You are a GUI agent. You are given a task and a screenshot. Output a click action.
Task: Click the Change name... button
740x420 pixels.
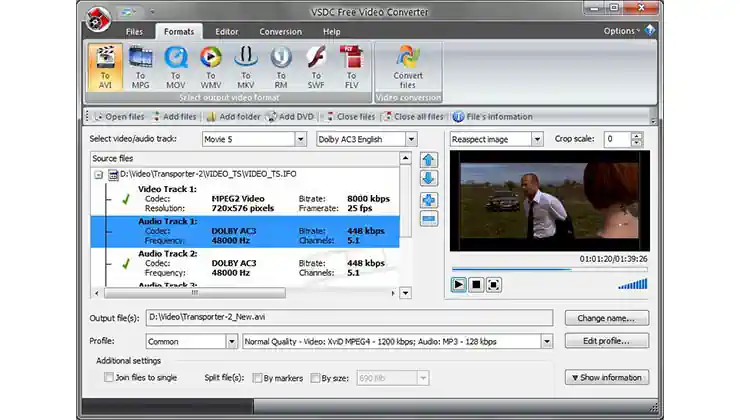point(606,318)
